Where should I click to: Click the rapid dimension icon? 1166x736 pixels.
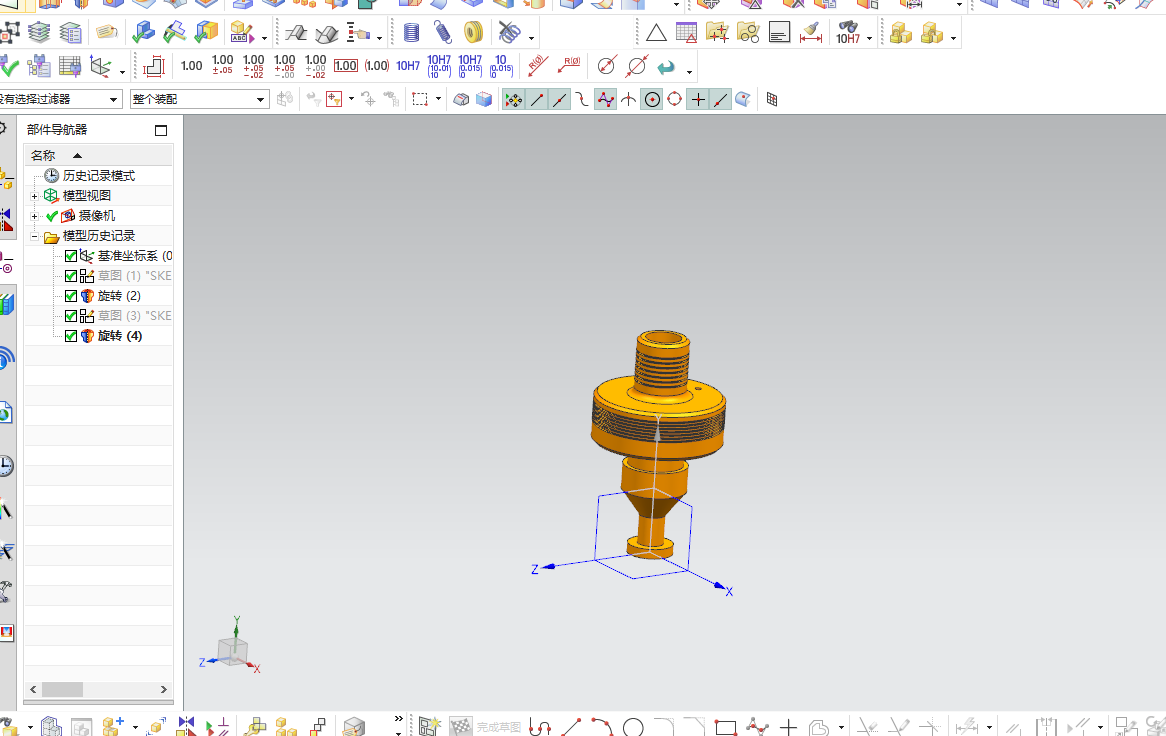[152, 66]
